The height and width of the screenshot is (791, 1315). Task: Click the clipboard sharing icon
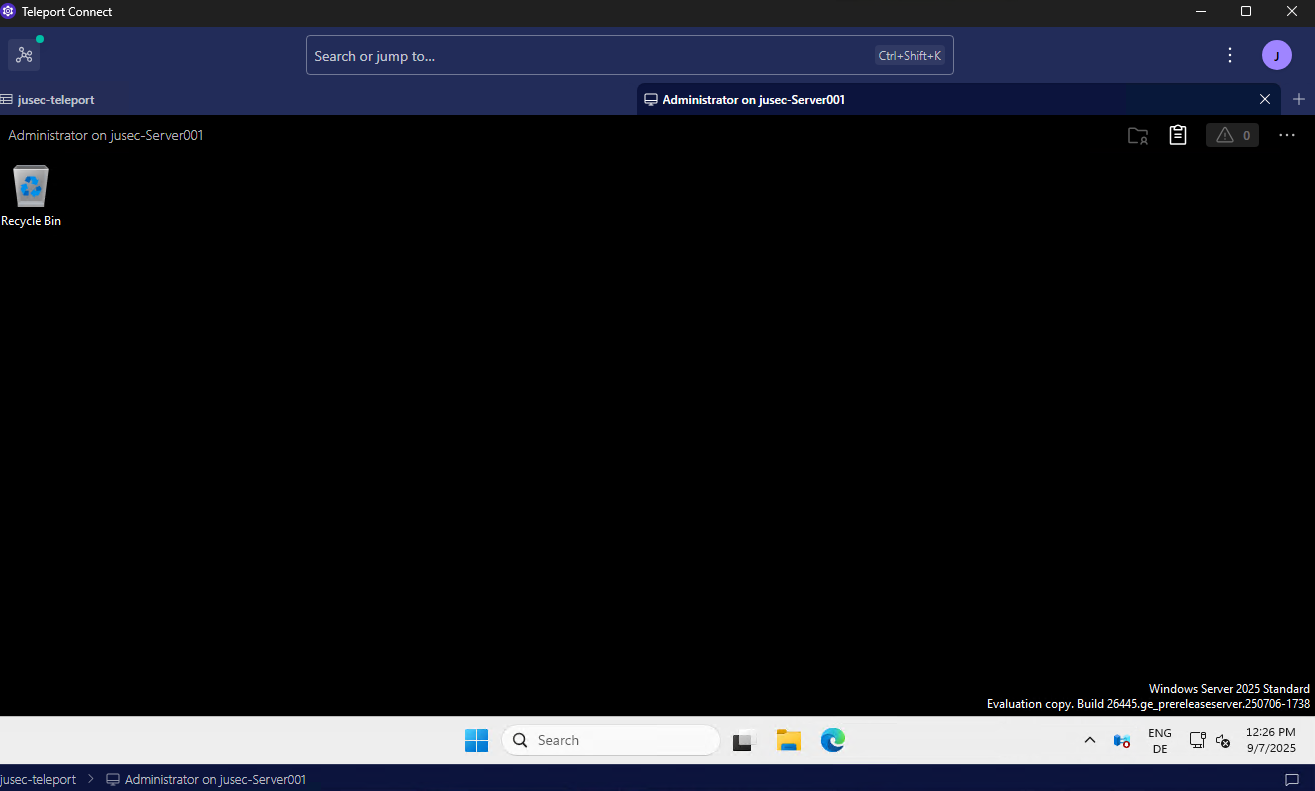pos(1178,135)
